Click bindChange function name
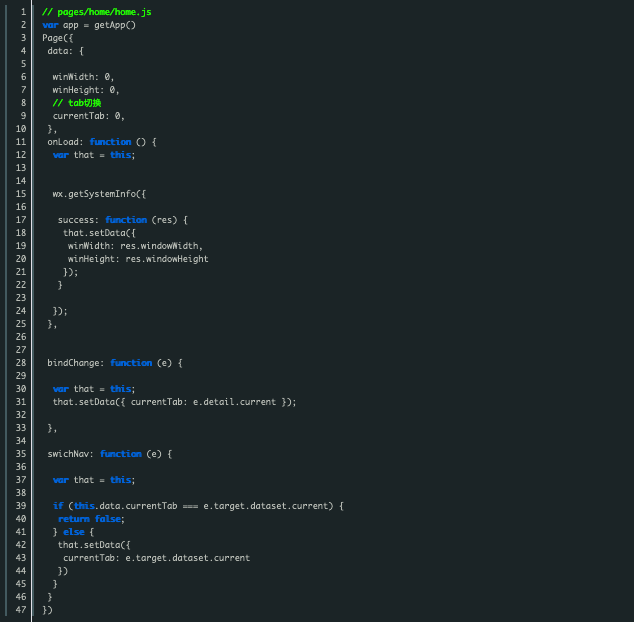The width and height of the screenshot is (634, 622). click(x=73, y=363)
